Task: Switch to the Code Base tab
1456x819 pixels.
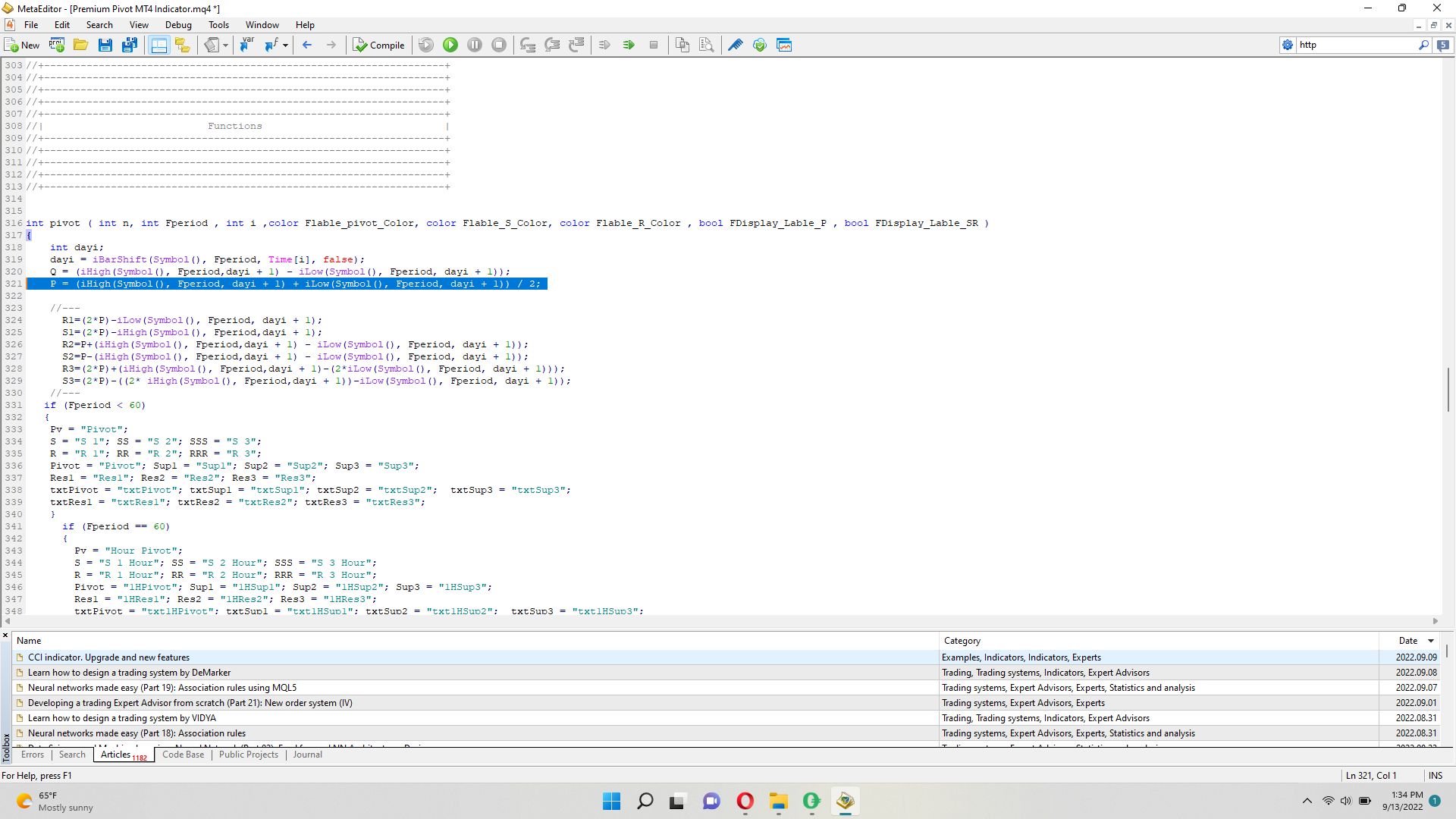Action: [183, 755]
